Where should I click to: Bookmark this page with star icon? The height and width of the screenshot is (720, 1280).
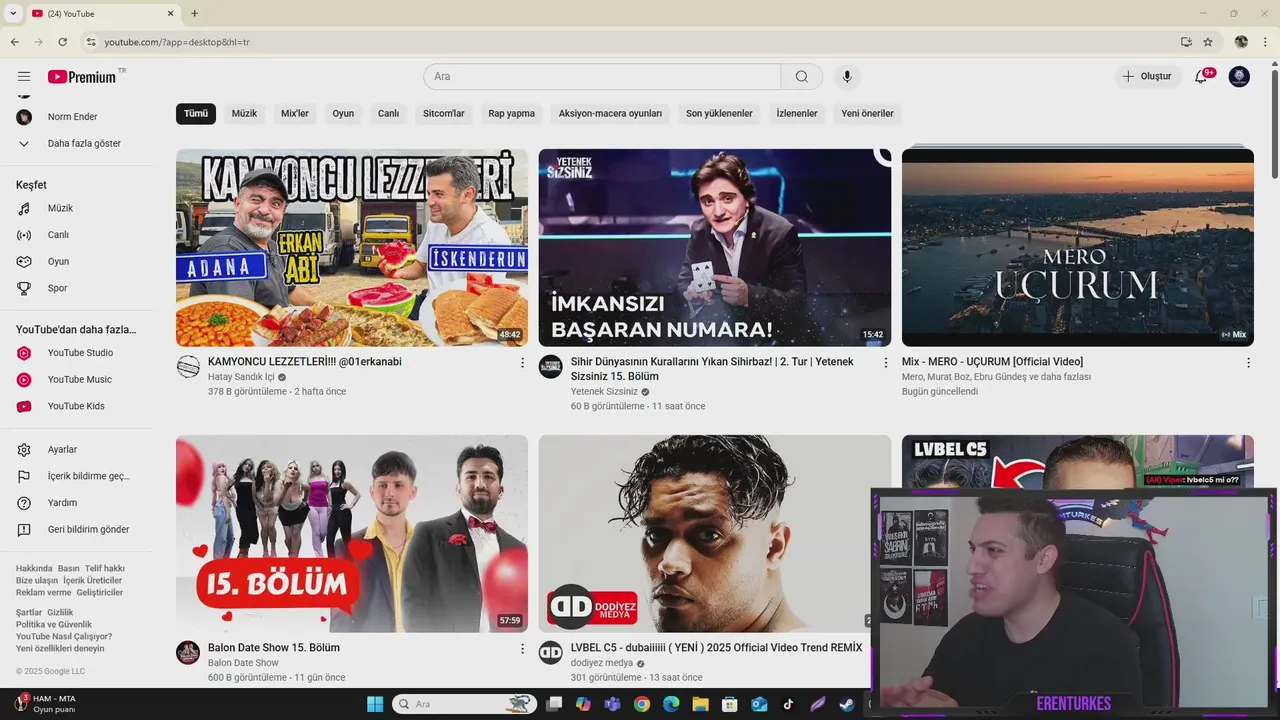[1208, 42]
